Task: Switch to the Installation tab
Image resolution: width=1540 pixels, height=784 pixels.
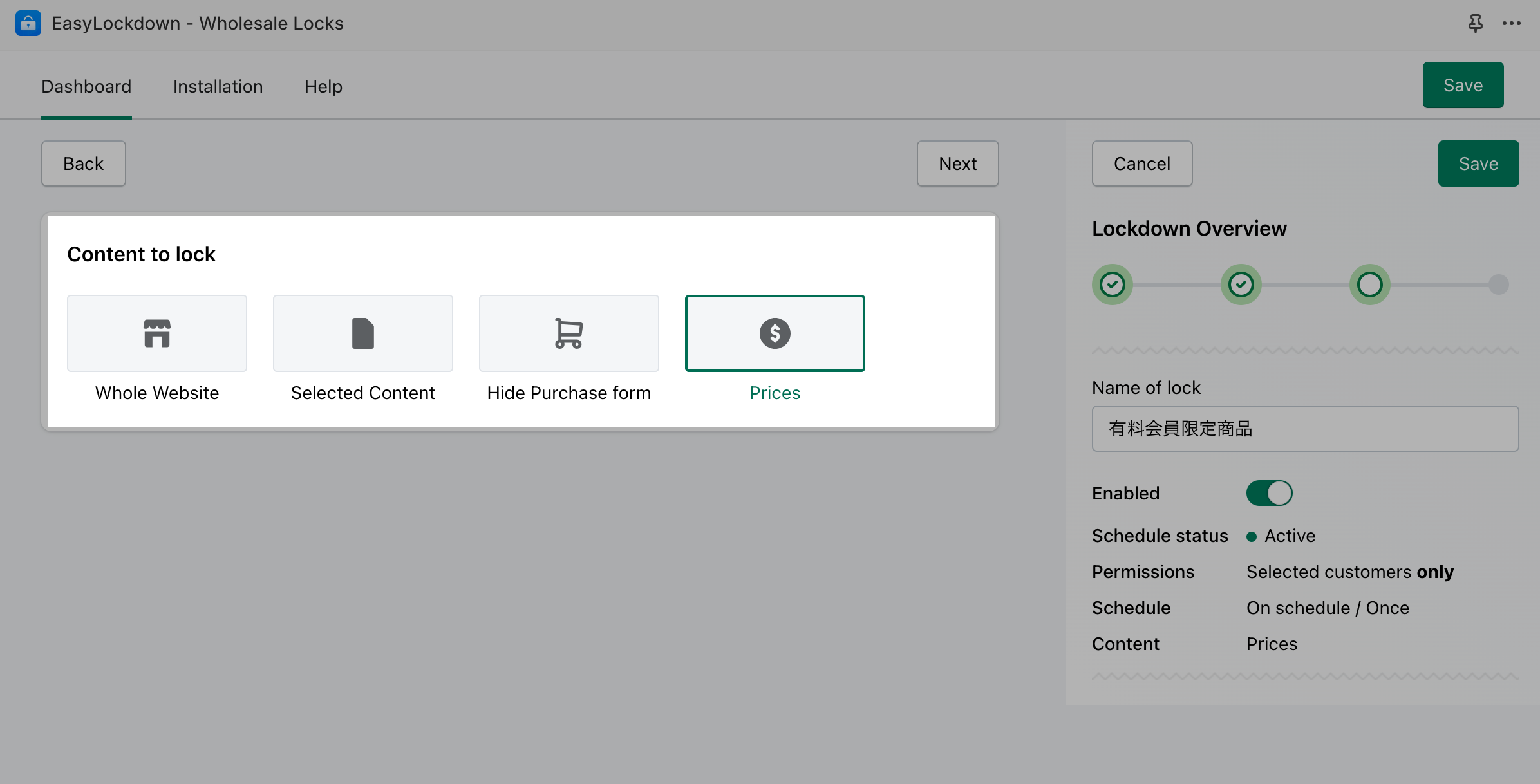Action: pyautogui.click(x=218, y=86)
